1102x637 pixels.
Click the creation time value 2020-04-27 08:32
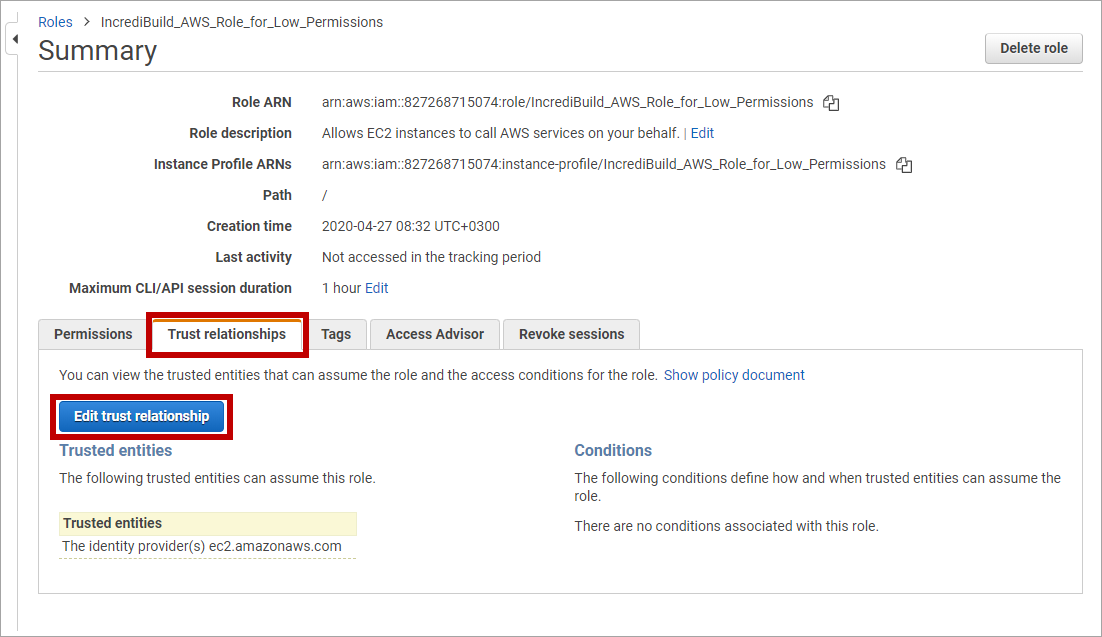tap(410, 226)
